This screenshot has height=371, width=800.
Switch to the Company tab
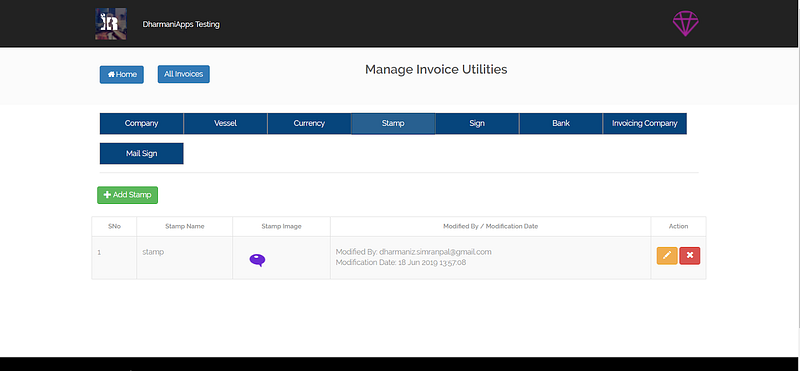tap(141, 123)
